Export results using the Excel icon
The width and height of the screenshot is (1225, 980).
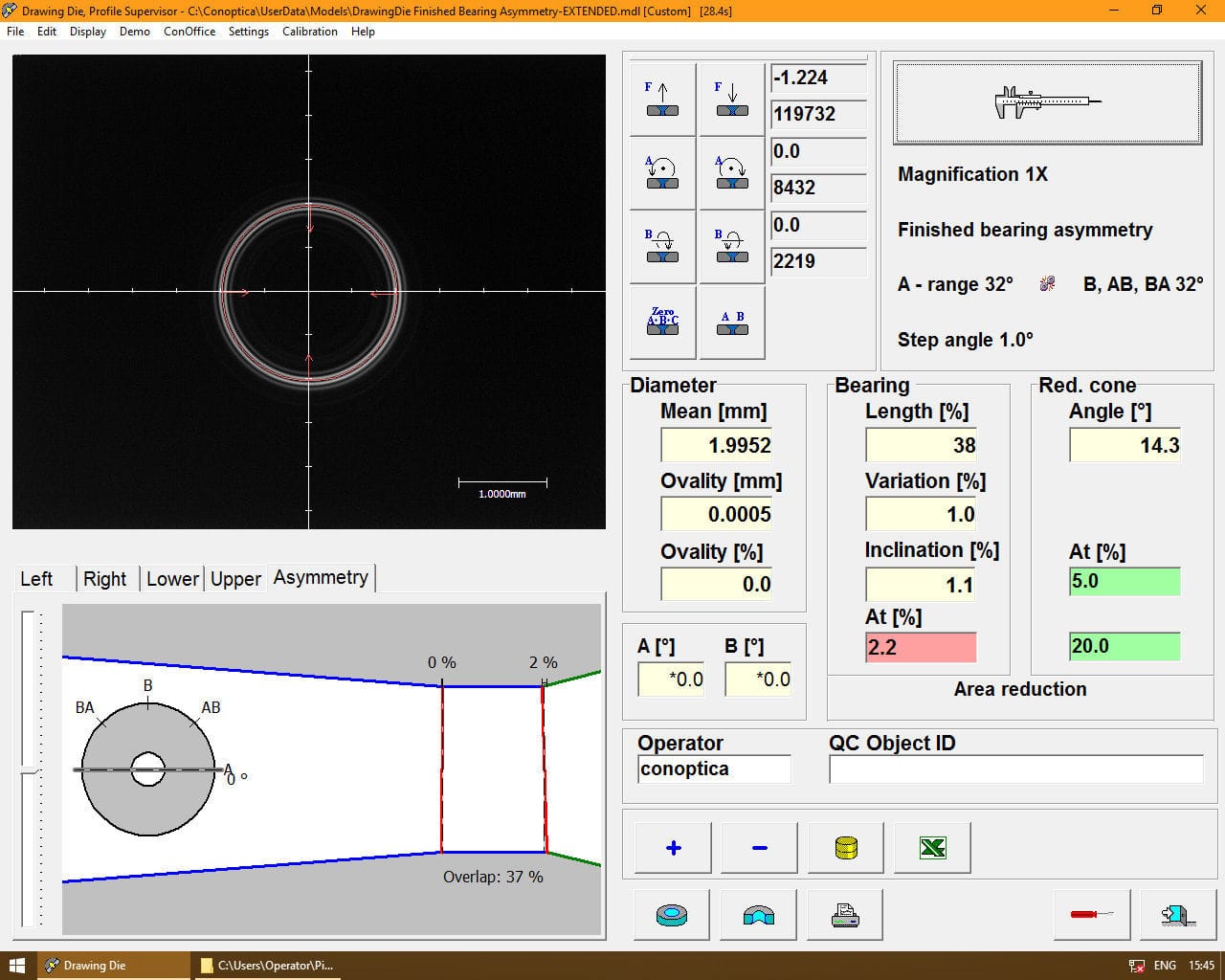(931, 847)
